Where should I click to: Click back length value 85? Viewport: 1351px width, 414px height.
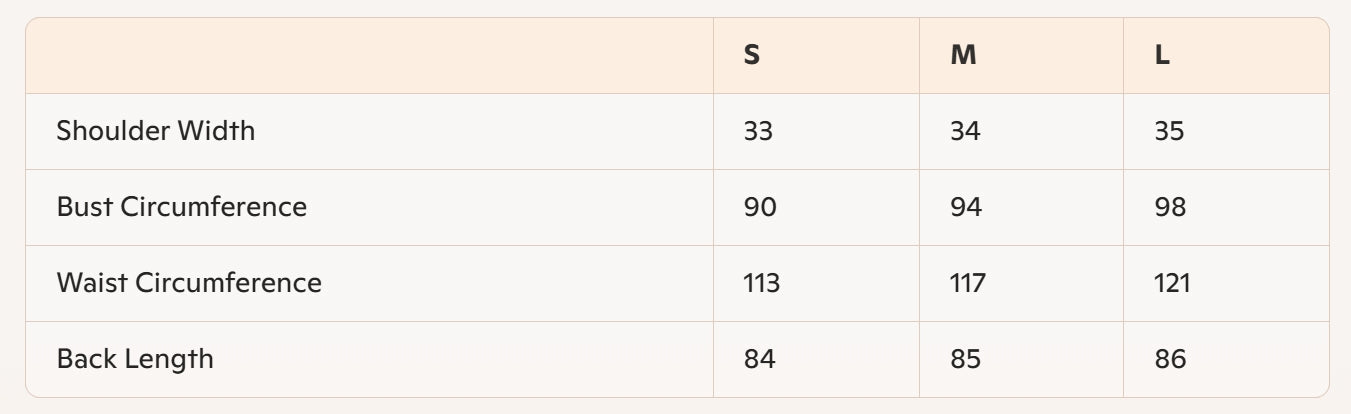(966, 359)
